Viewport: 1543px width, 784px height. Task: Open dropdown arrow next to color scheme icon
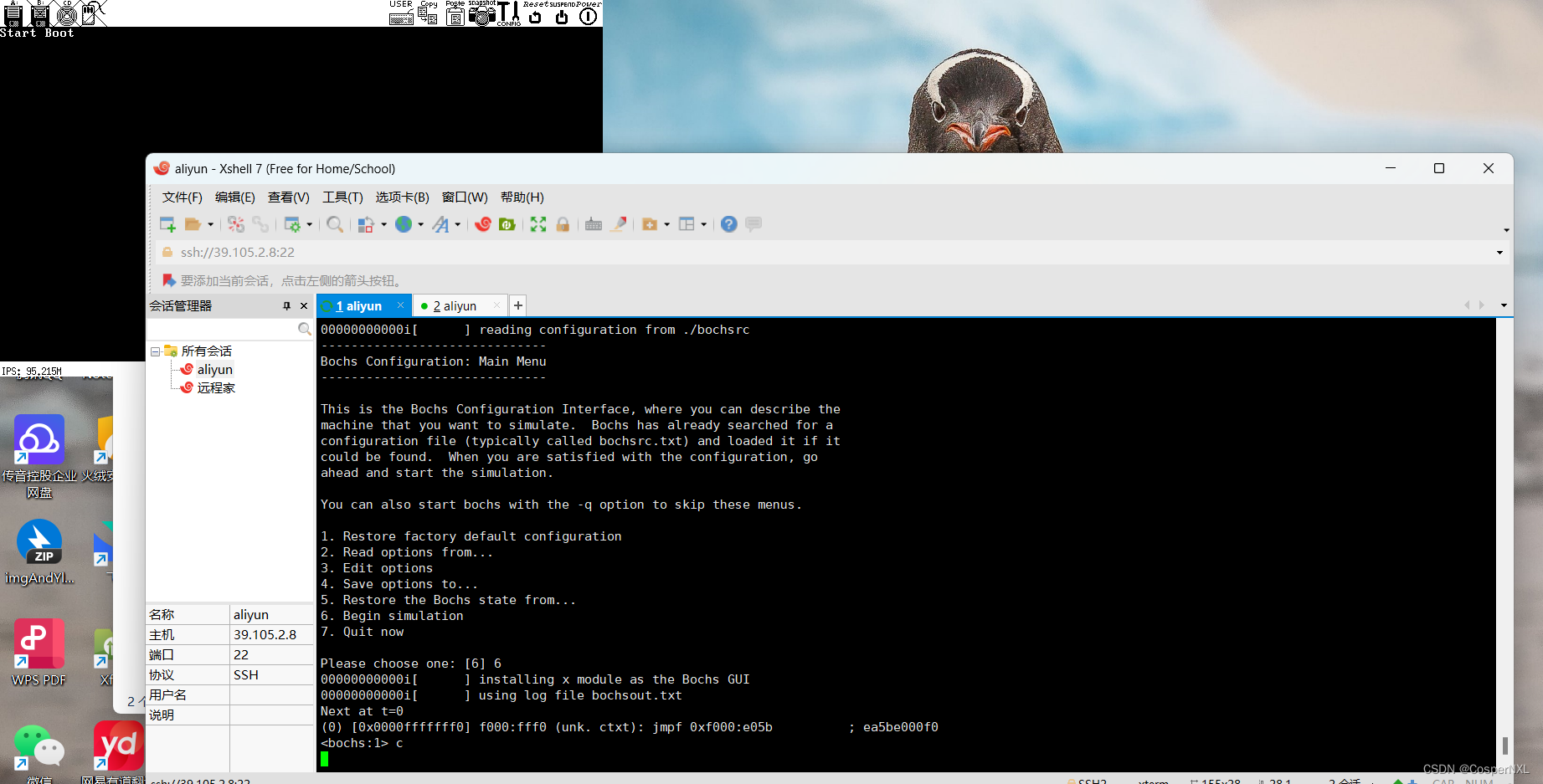point(383,224)
